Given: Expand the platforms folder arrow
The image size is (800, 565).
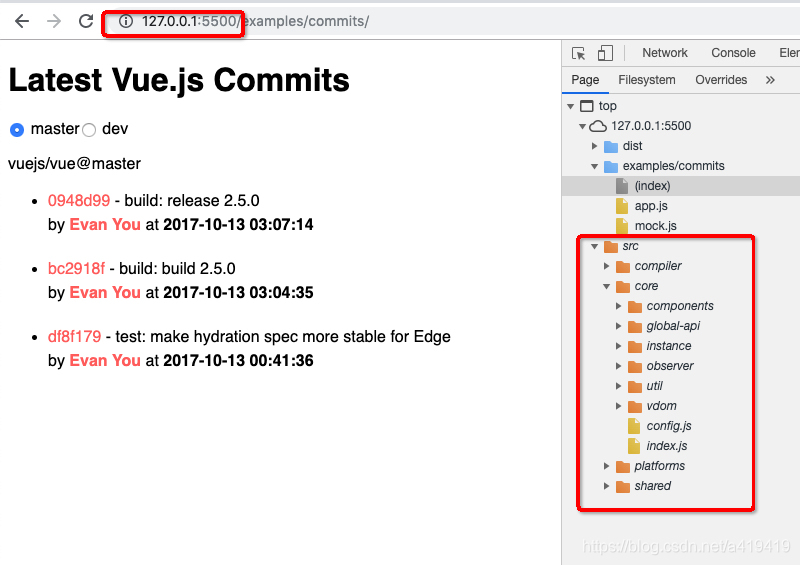Looking at the screenshot, I should [x=607, y=466].
